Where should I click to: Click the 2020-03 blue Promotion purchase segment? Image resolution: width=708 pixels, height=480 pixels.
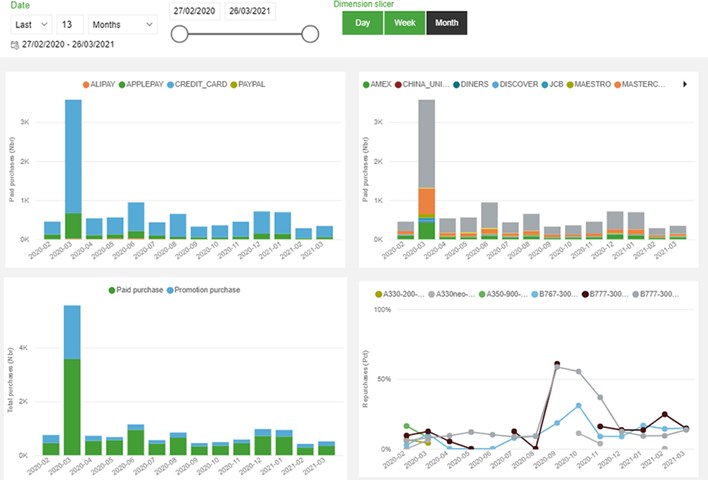point(72,332)
